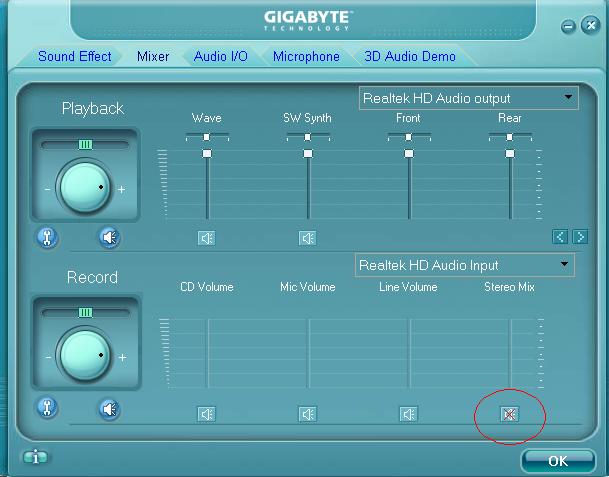609x477 pixels.
Task: Open the Audio I/O tab
Action: pos(221,56)
